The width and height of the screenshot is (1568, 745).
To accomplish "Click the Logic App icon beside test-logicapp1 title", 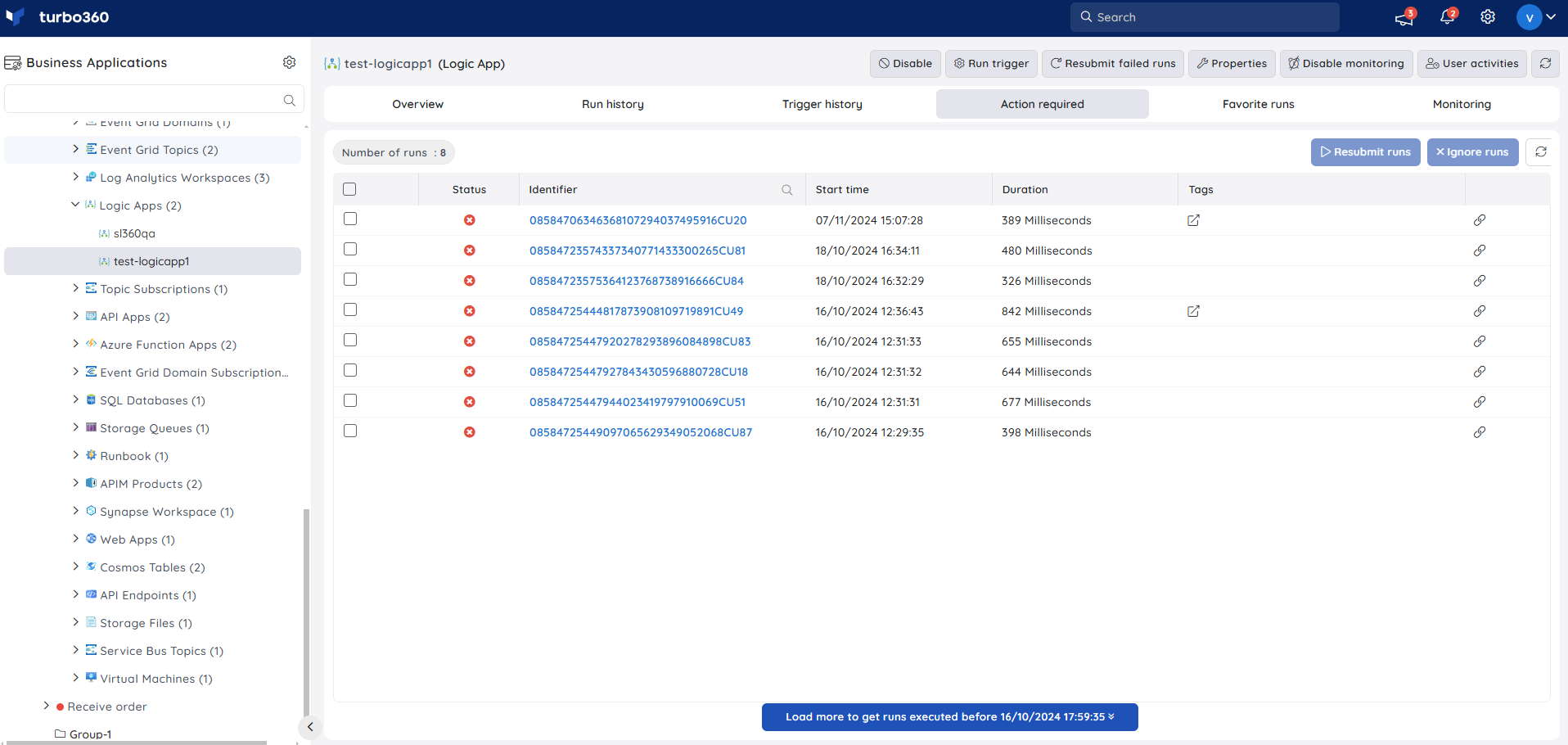I will tap(332, 64).
